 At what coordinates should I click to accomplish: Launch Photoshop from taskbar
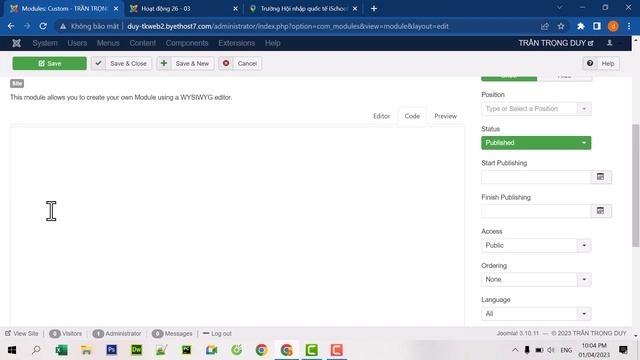tap(111, 350)
